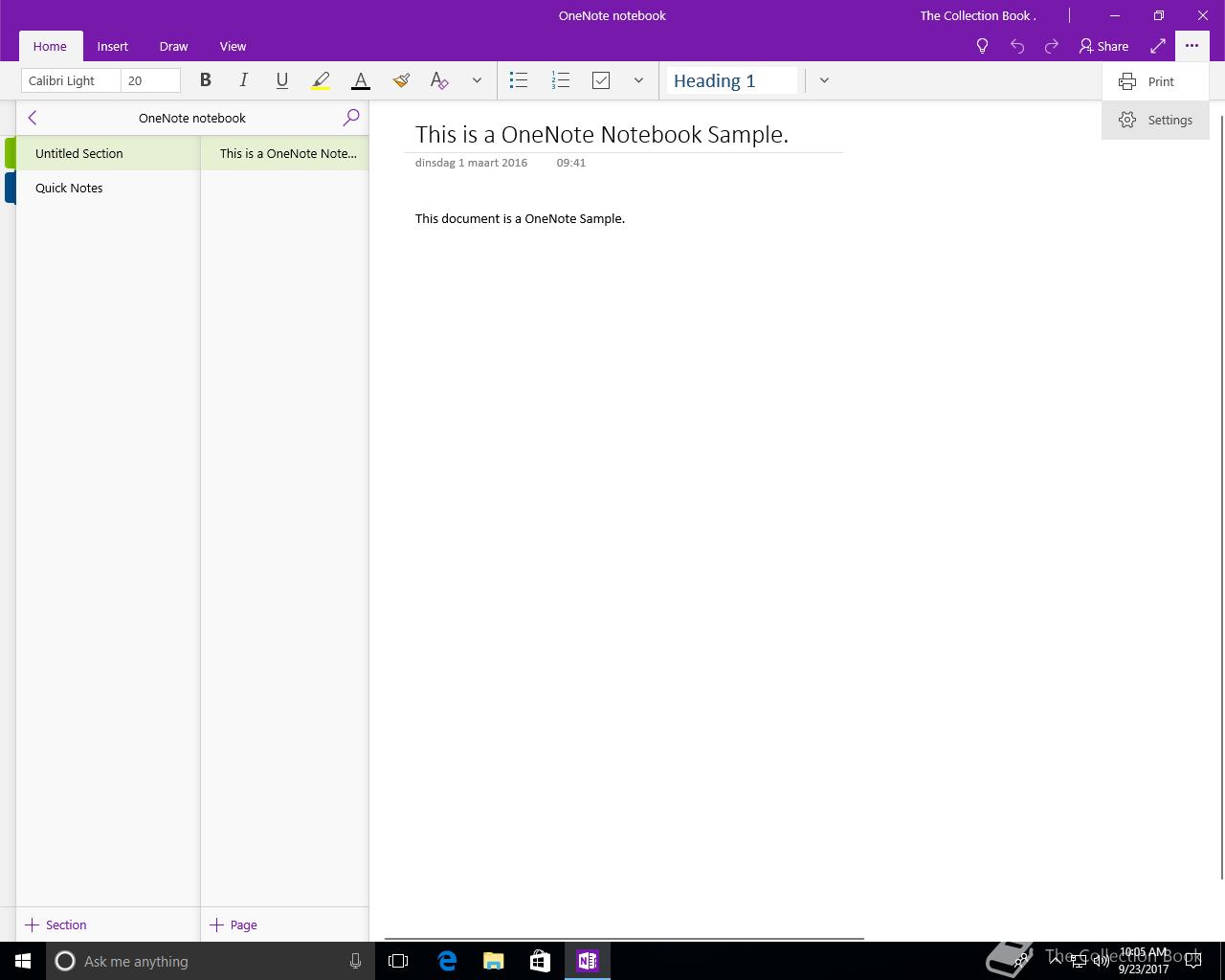Open File Explorer from taskbar
This screenshot has height=980, width=1225.
(494, 961)
